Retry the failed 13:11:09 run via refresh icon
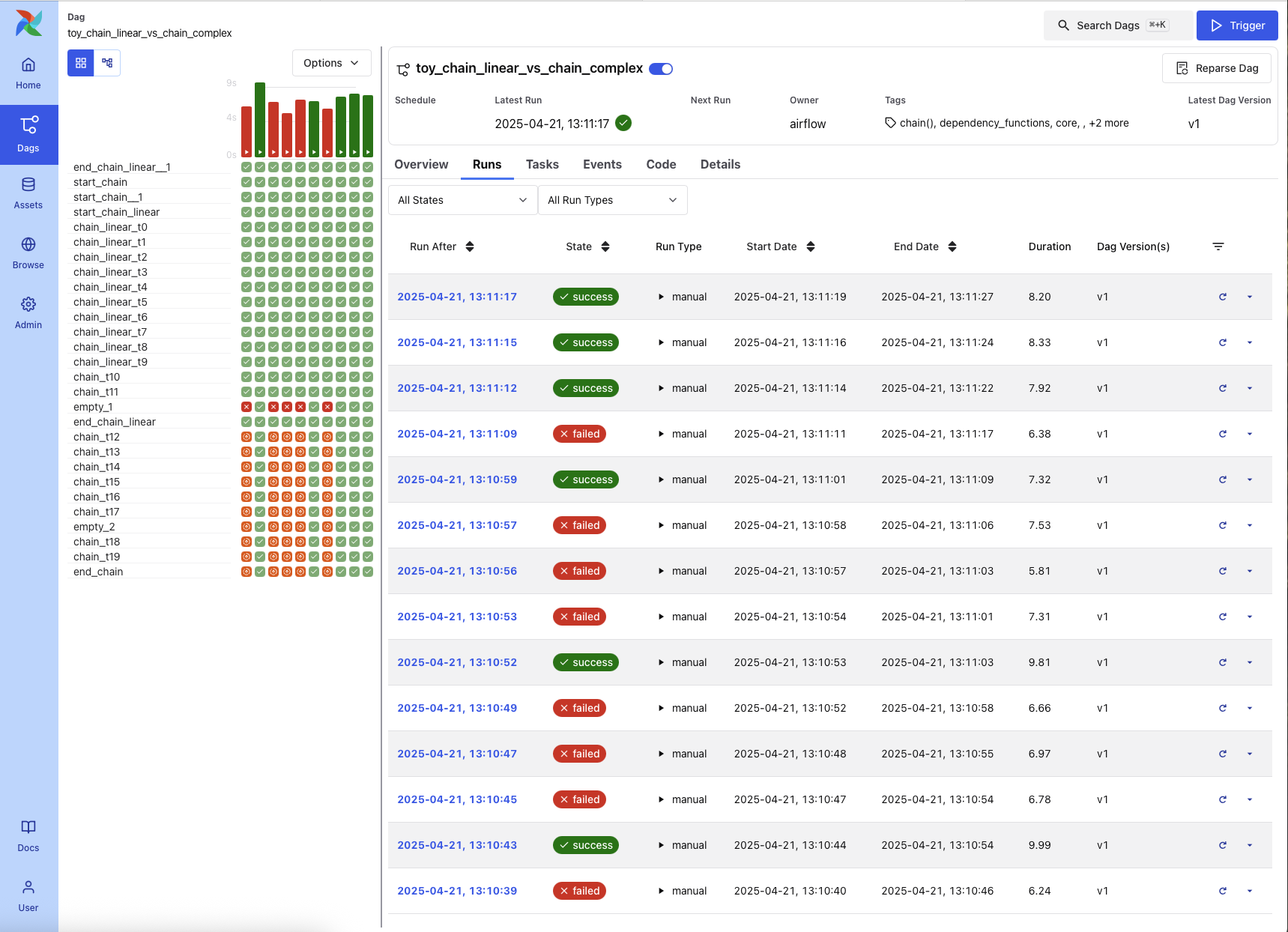1288x932 pixels. click(x=1223, y=434)
